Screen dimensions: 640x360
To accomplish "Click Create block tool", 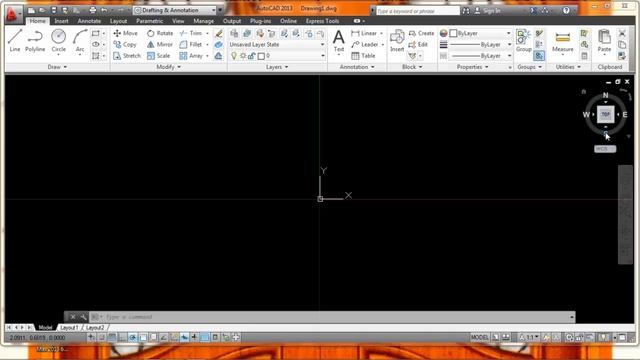I will pos(421,33).
